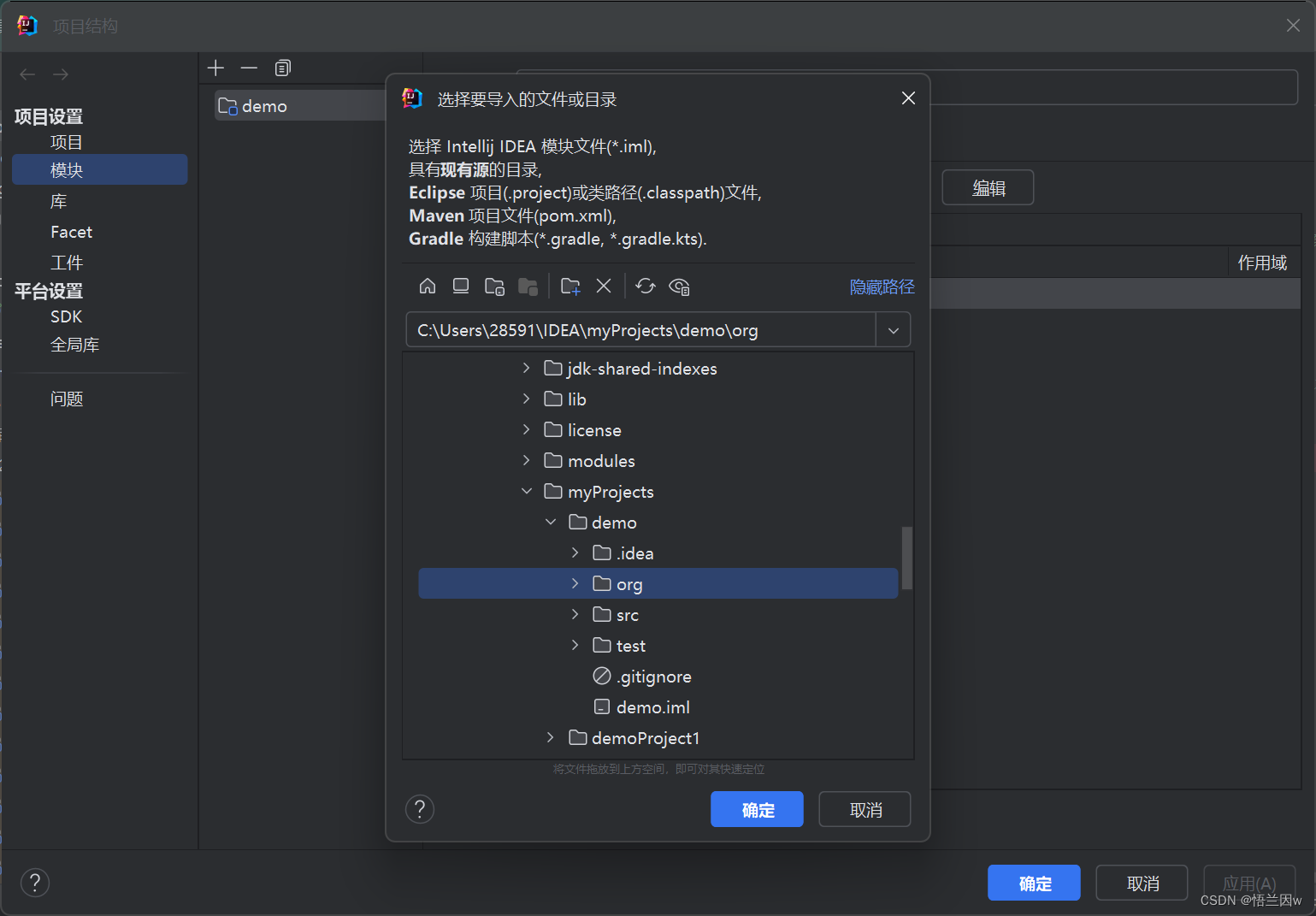Expand the .idea folder

coord(575,553)
